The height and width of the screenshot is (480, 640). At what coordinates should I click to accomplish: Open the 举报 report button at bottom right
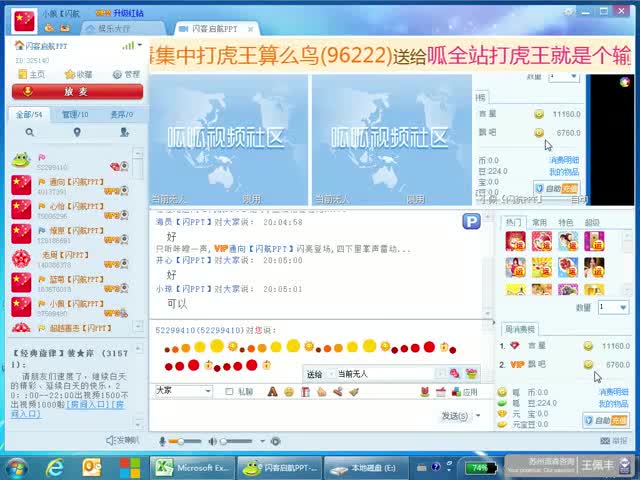(614, 440)
